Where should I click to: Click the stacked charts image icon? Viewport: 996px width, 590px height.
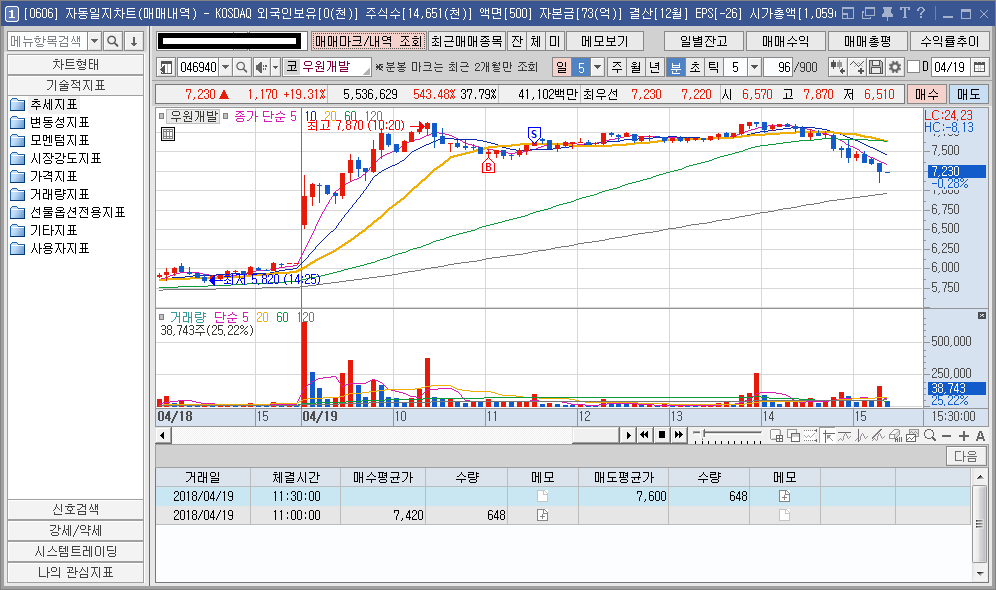(913, 436)
